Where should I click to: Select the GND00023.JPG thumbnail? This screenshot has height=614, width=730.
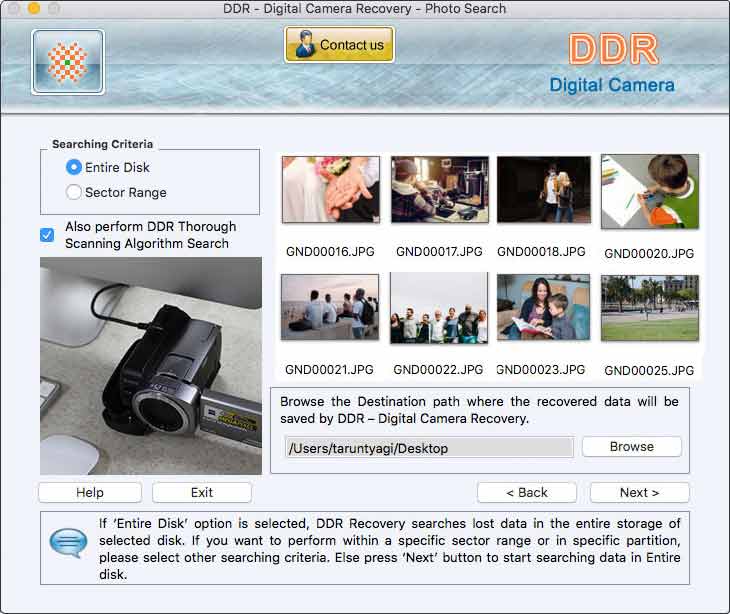click(543, 307)
